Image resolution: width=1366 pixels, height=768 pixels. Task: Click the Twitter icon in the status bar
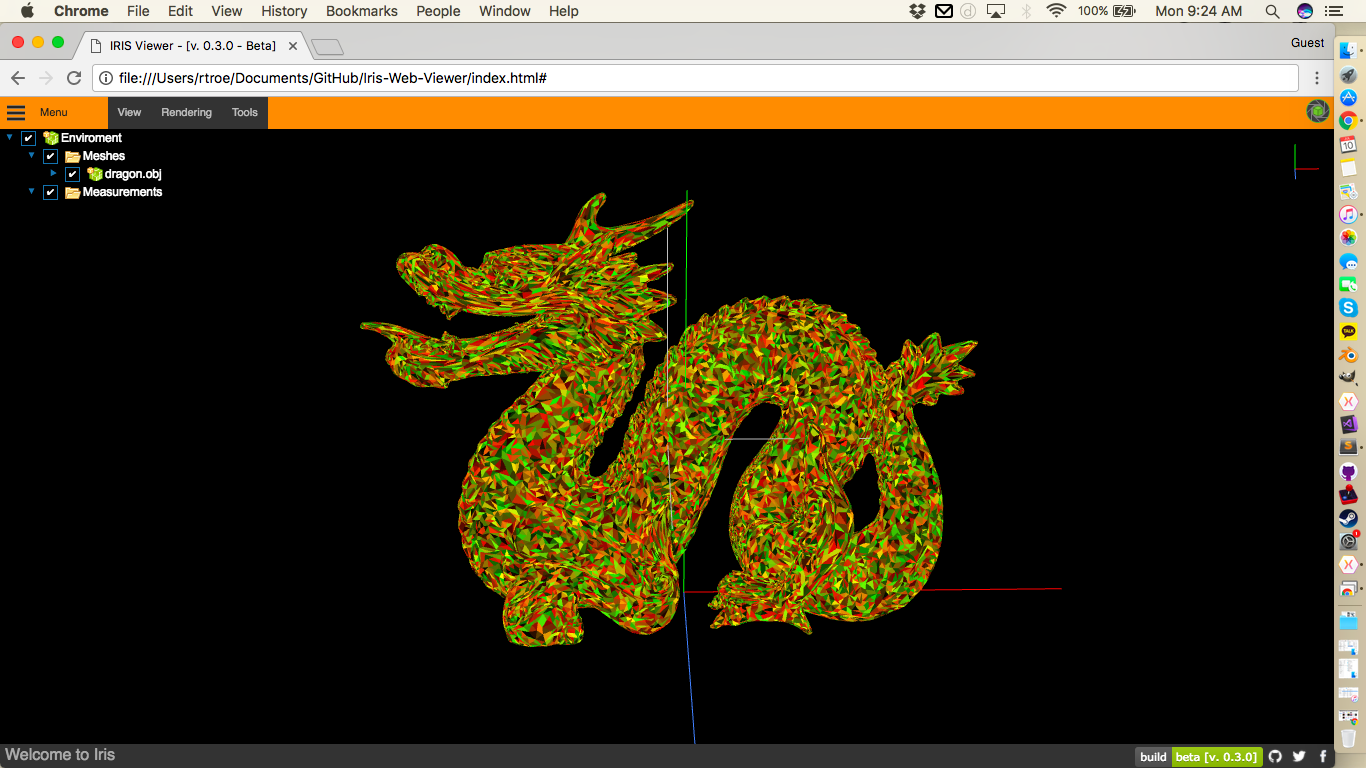click(x=1297, y=756)
